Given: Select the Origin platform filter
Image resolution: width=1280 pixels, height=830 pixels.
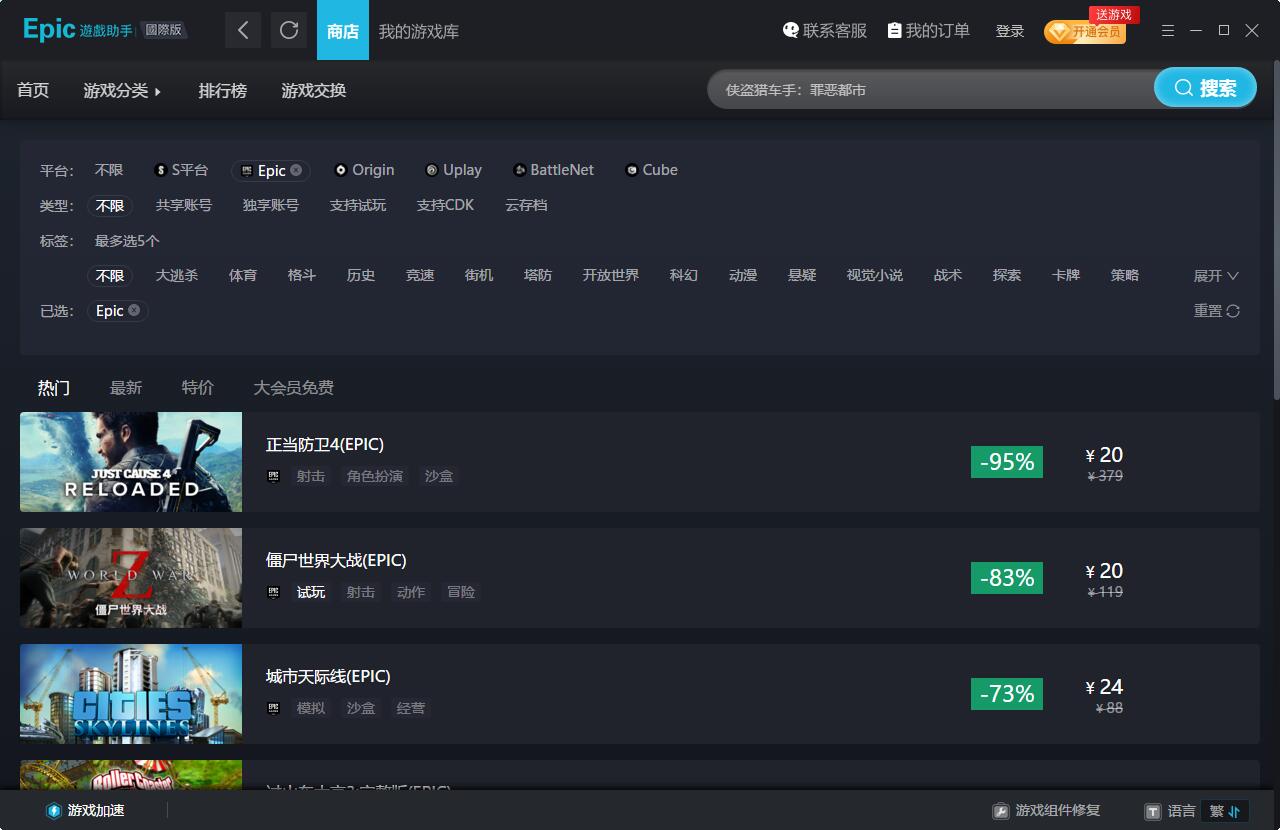Looking at the screenshot, I should (x=364, y=170).
